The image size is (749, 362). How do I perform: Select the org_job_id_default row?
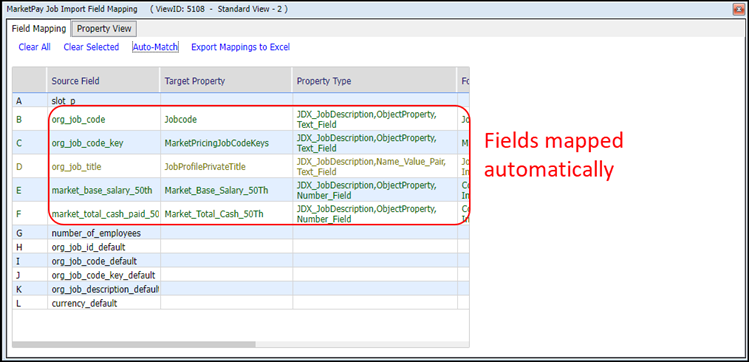(x=241, y=247)
